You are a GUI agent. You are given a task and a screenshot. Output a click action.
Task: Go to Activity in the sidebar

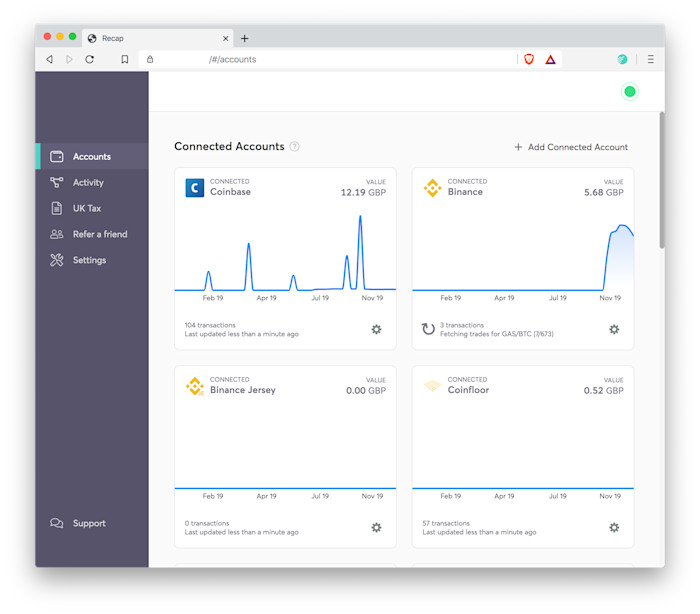point(92,182)
